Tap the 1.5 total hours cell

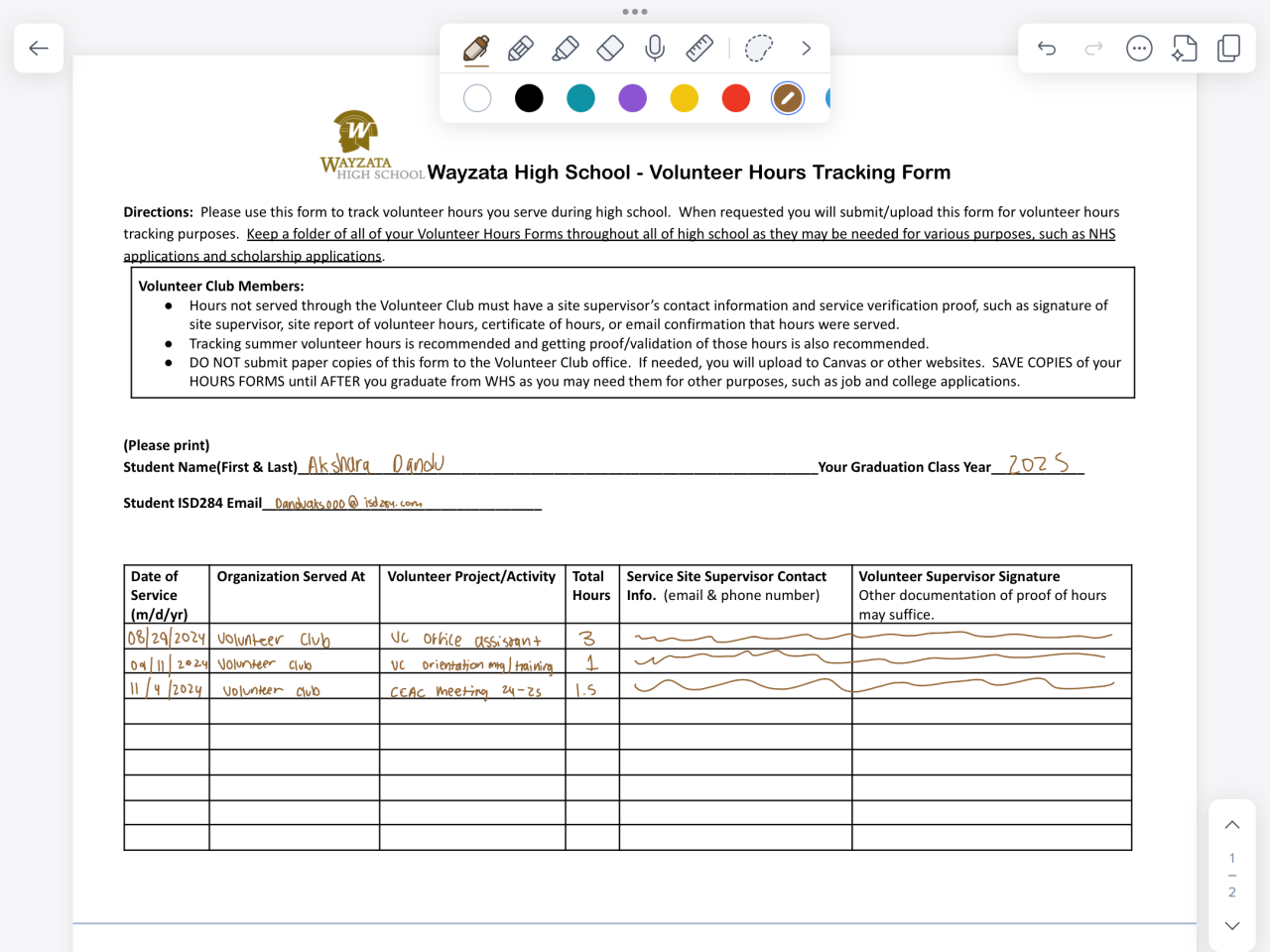[x=592, y=686]
